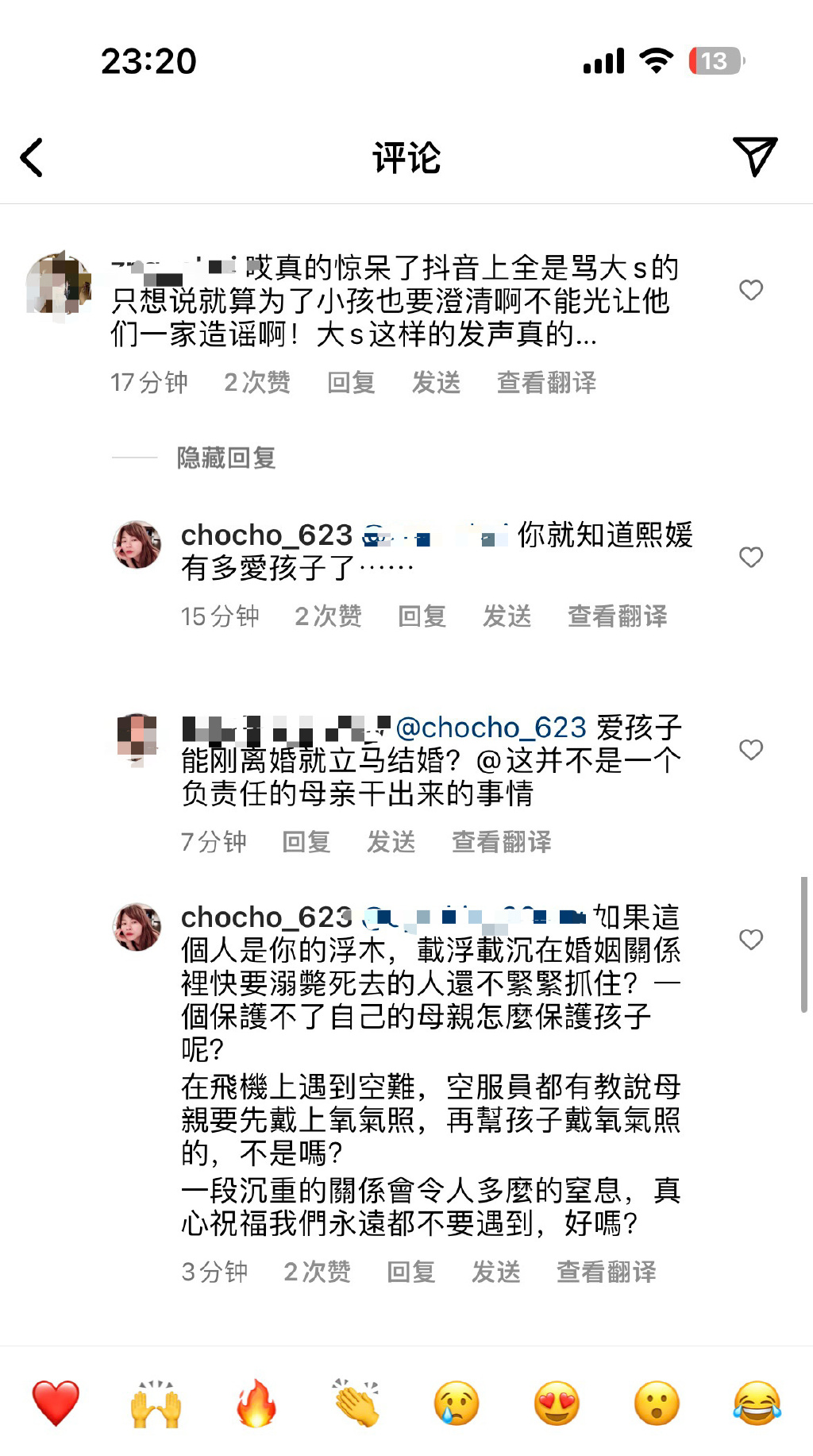
Task: Send the heart-eyes emoji reaction
Action: [x=557, y=1403]
